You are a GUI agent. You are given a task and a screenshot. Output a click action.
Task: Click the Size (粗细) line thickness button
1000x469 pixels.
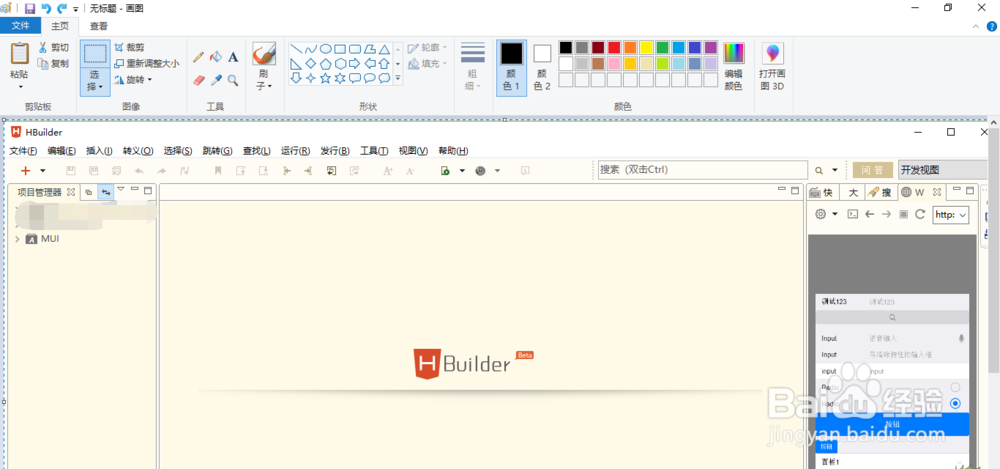click(x=473, y=68)
